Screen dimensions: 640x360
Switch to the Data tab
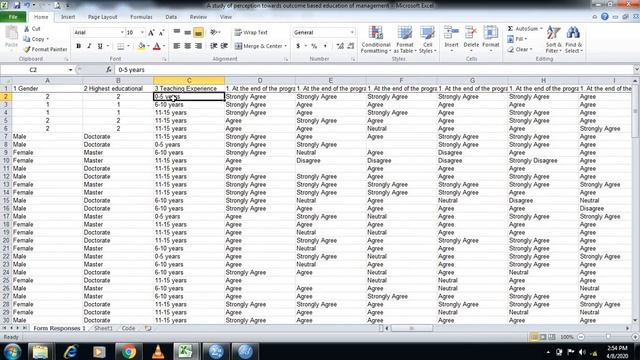click(171, 17)
